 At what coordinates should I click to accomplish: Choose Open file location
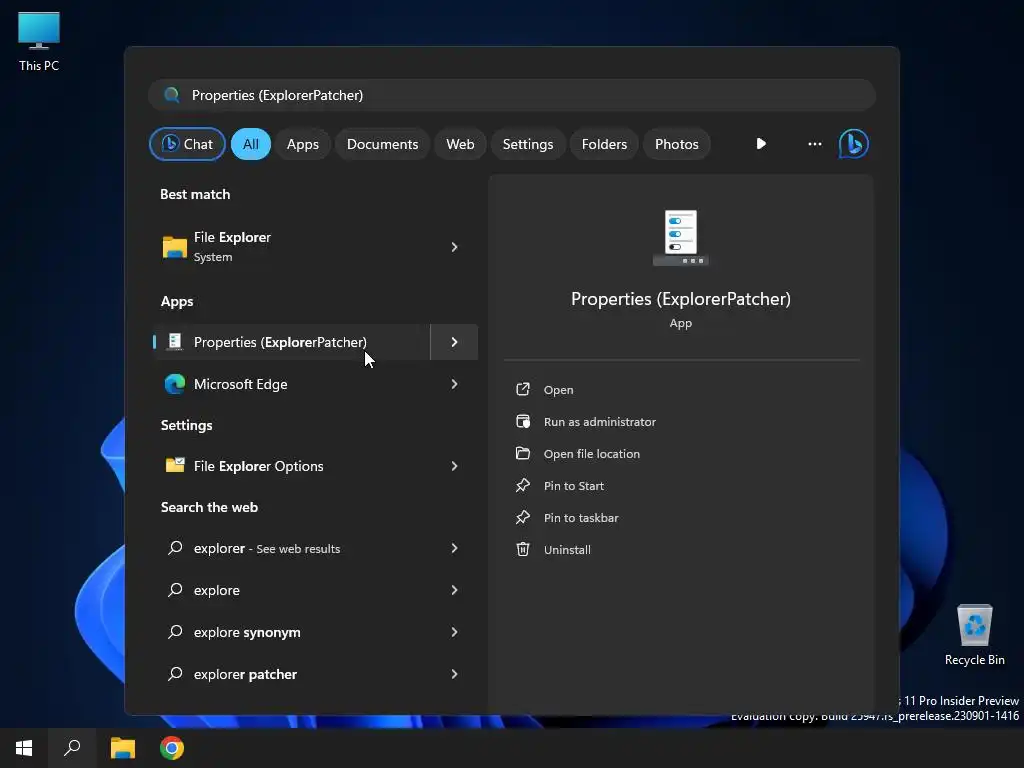(592, 453)
